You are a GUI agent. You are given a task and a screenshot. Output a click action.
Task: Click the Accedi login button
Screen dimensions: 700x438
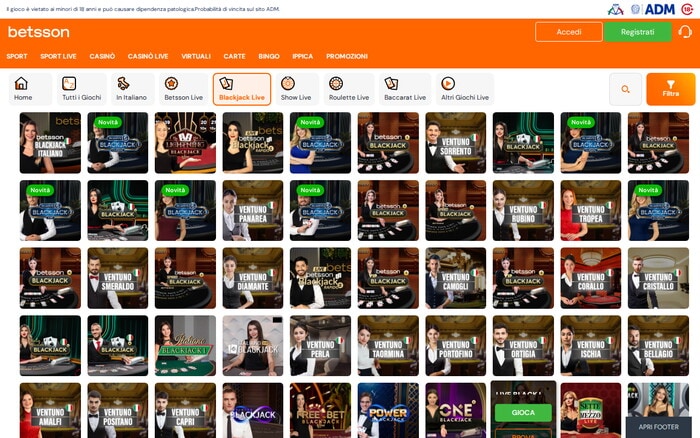pos(568,32)
